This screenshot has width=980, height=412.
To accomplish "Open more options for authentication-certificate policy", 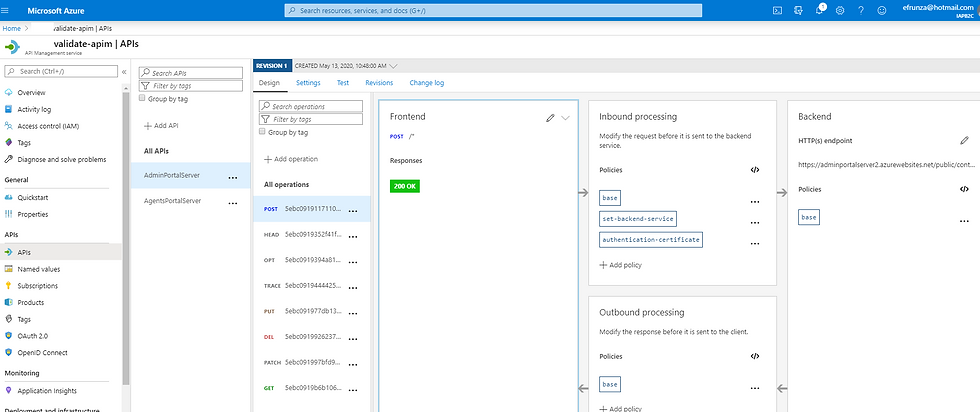I will (754, 244).
